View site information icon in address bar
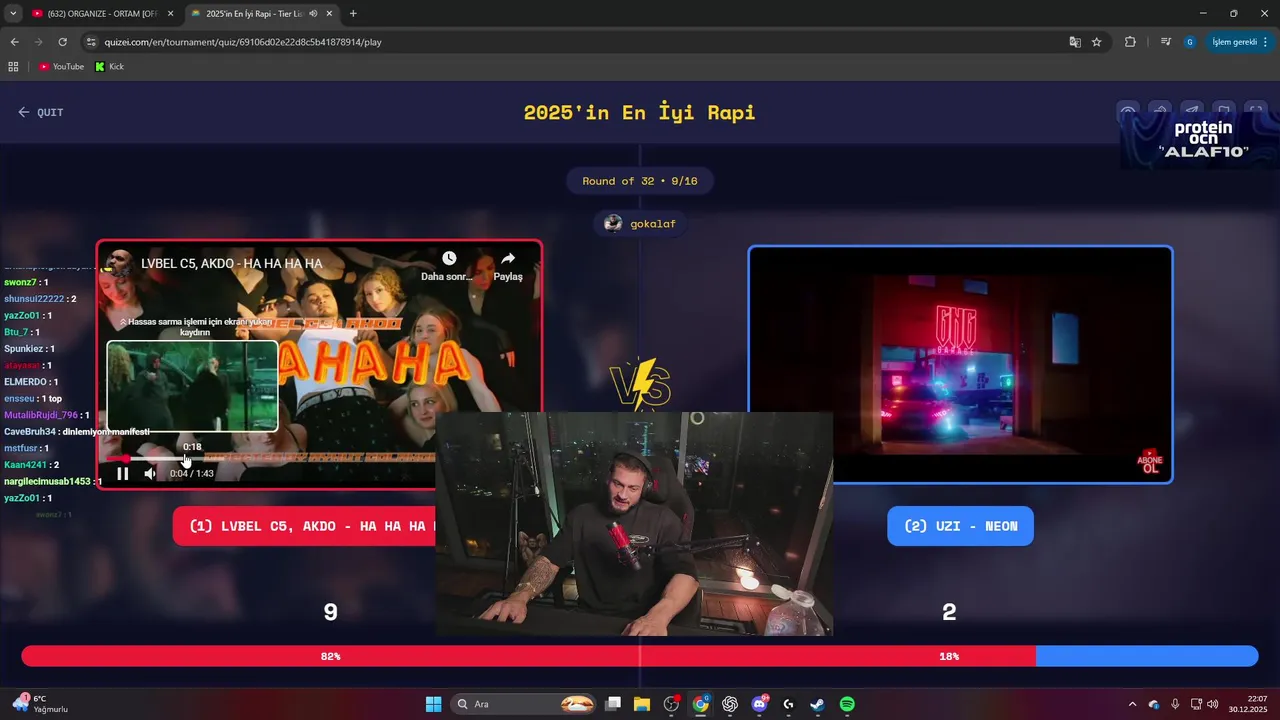The height and width of the screenshot is (720, 1280). coord(92,42)
